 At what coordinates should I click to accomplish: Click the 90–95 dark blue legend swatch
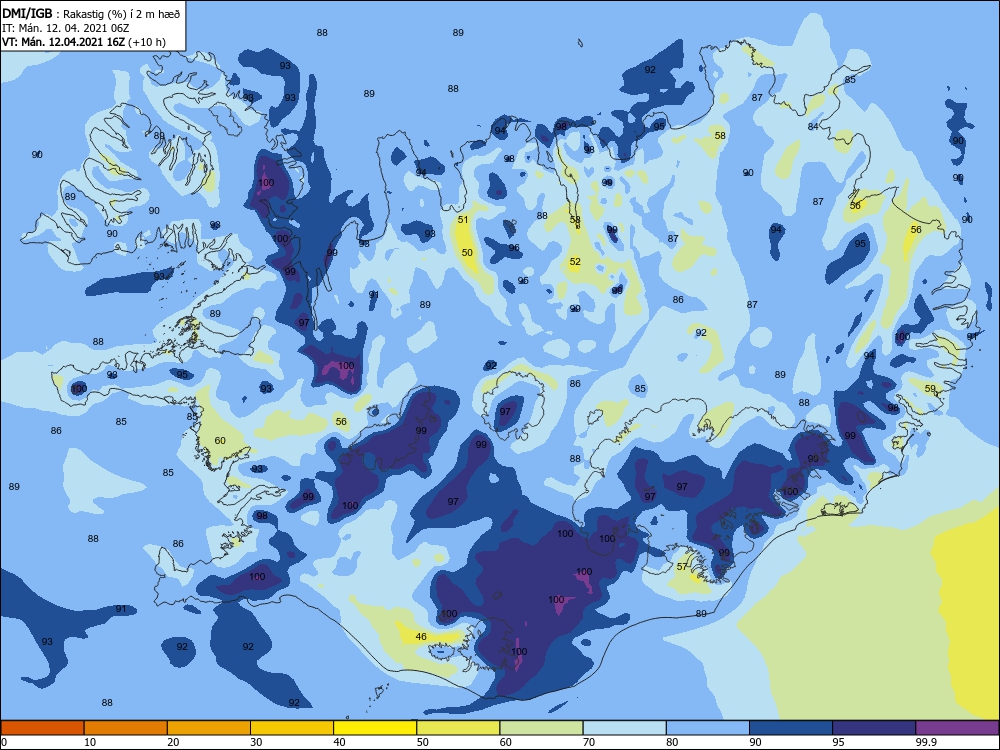tap(791, 728)
